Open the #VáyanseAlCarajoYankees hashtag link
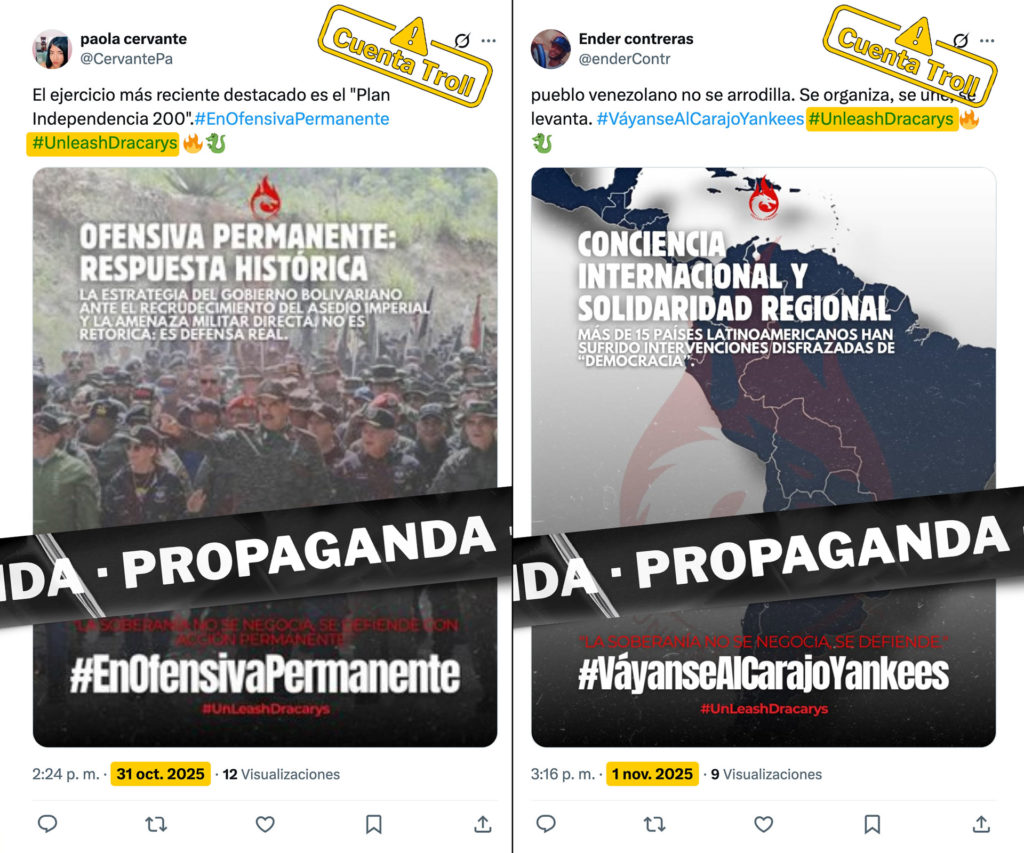This screenshot has width=1024, height=853. pos(700,119)
